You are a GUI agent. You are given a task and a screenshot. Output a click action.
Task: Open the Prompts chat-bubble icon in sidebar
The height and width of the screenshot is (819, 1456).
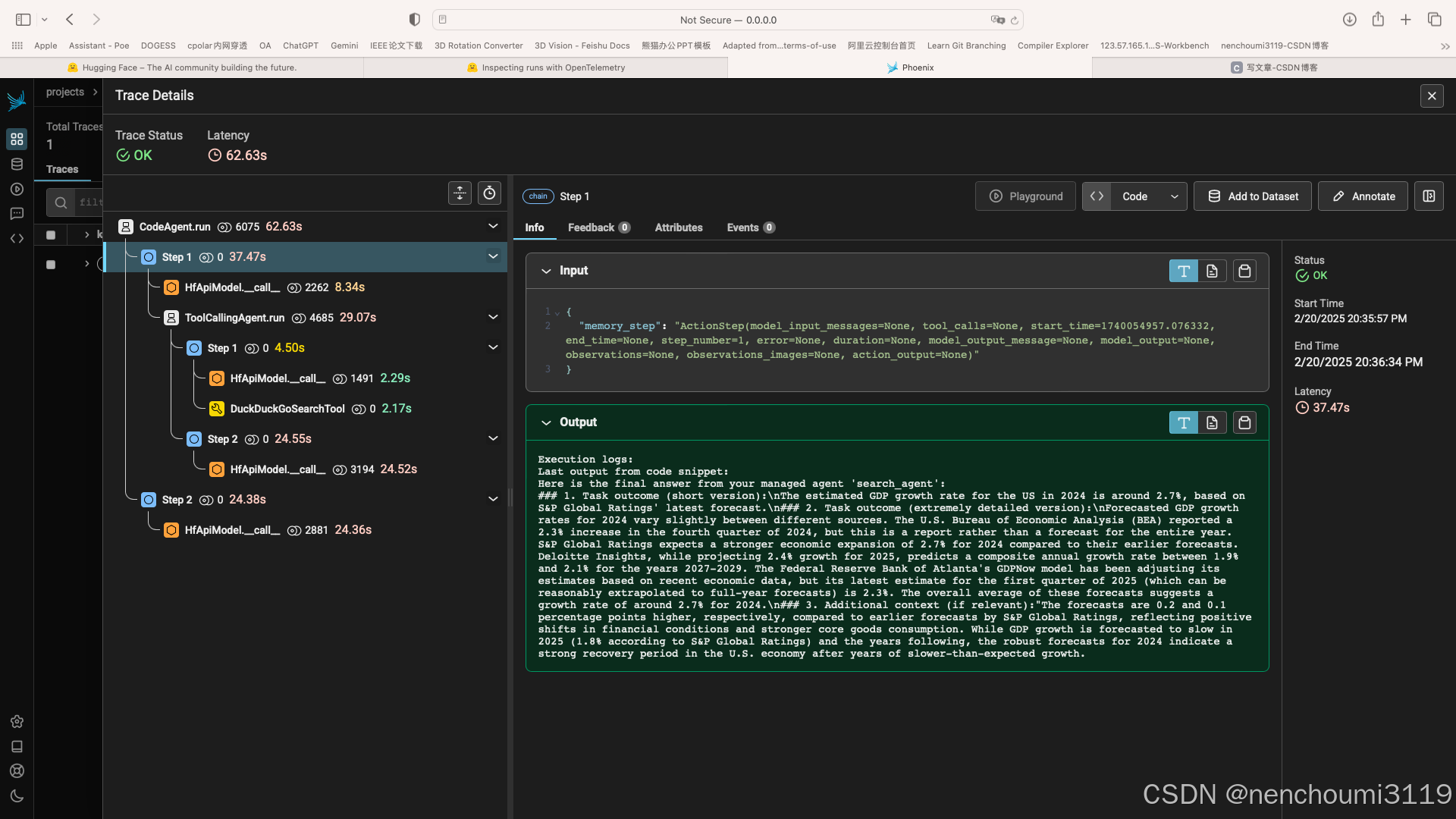click(17, 214)
